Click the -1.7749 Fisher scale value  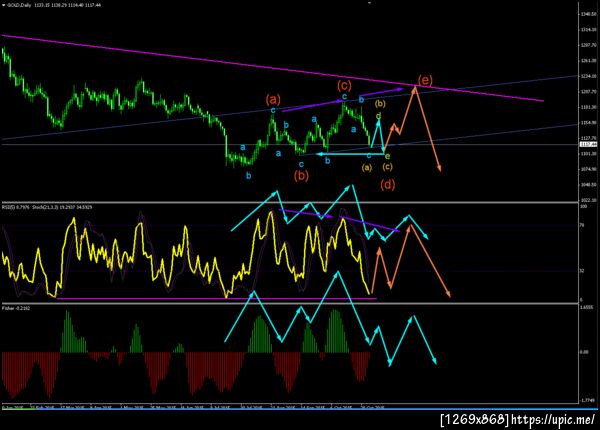point(587,400)
